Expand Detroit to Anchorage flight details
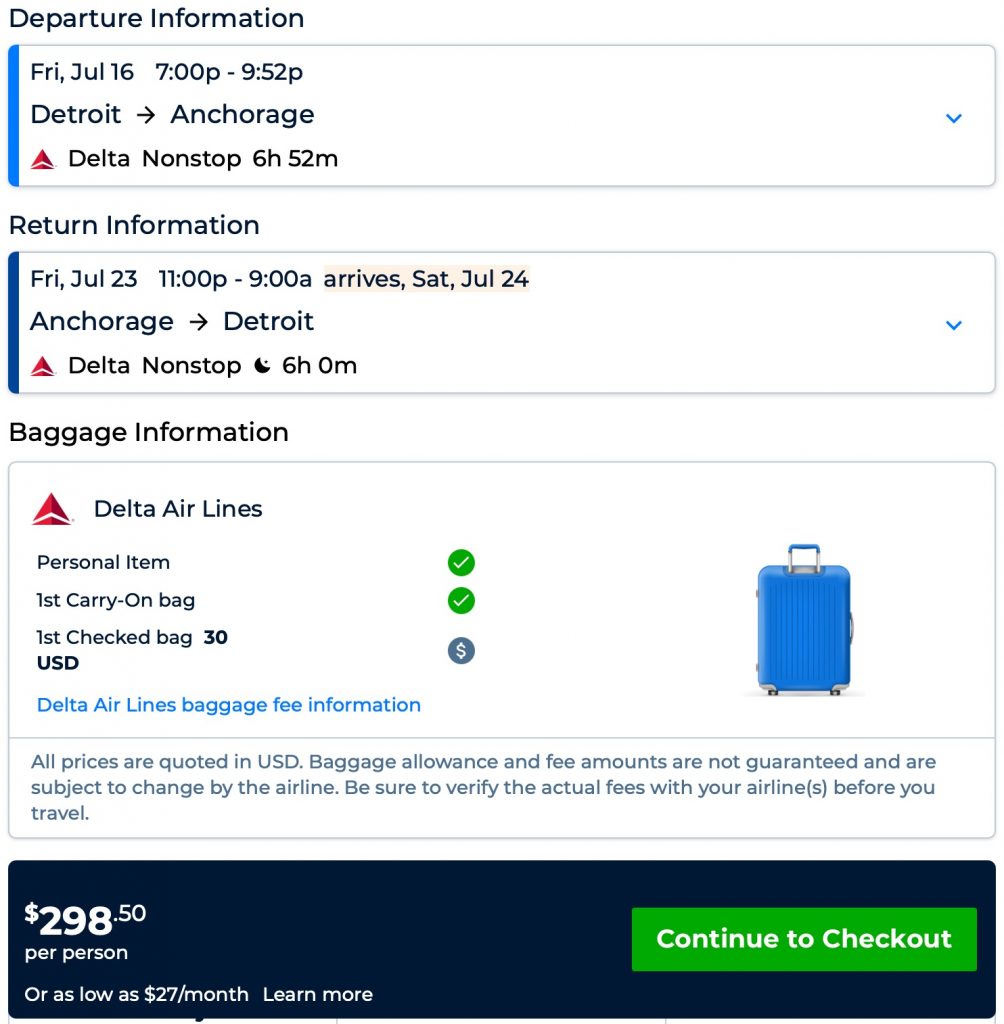This screenshot has height=1024, width=1004. 953,118
